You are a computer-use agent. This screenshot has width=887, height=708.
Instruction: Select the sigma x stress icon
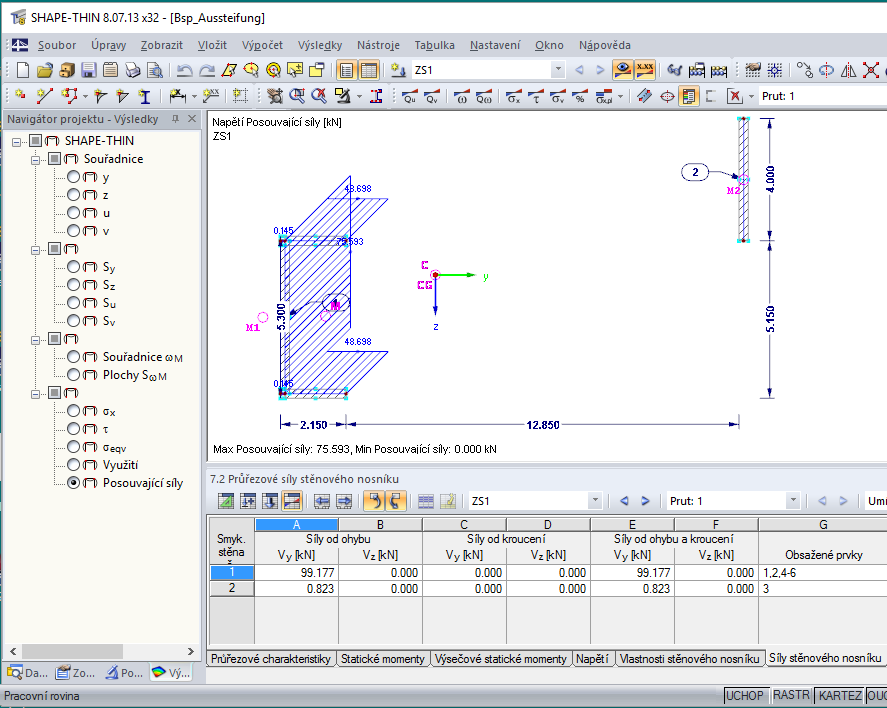point(513,97)
